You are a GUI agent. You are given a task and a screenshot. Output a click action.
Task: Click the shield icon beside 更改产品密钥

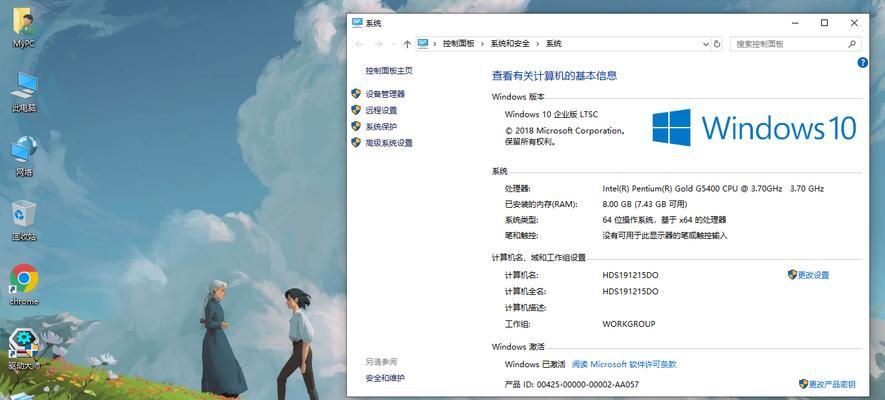(x=804, y=384)
